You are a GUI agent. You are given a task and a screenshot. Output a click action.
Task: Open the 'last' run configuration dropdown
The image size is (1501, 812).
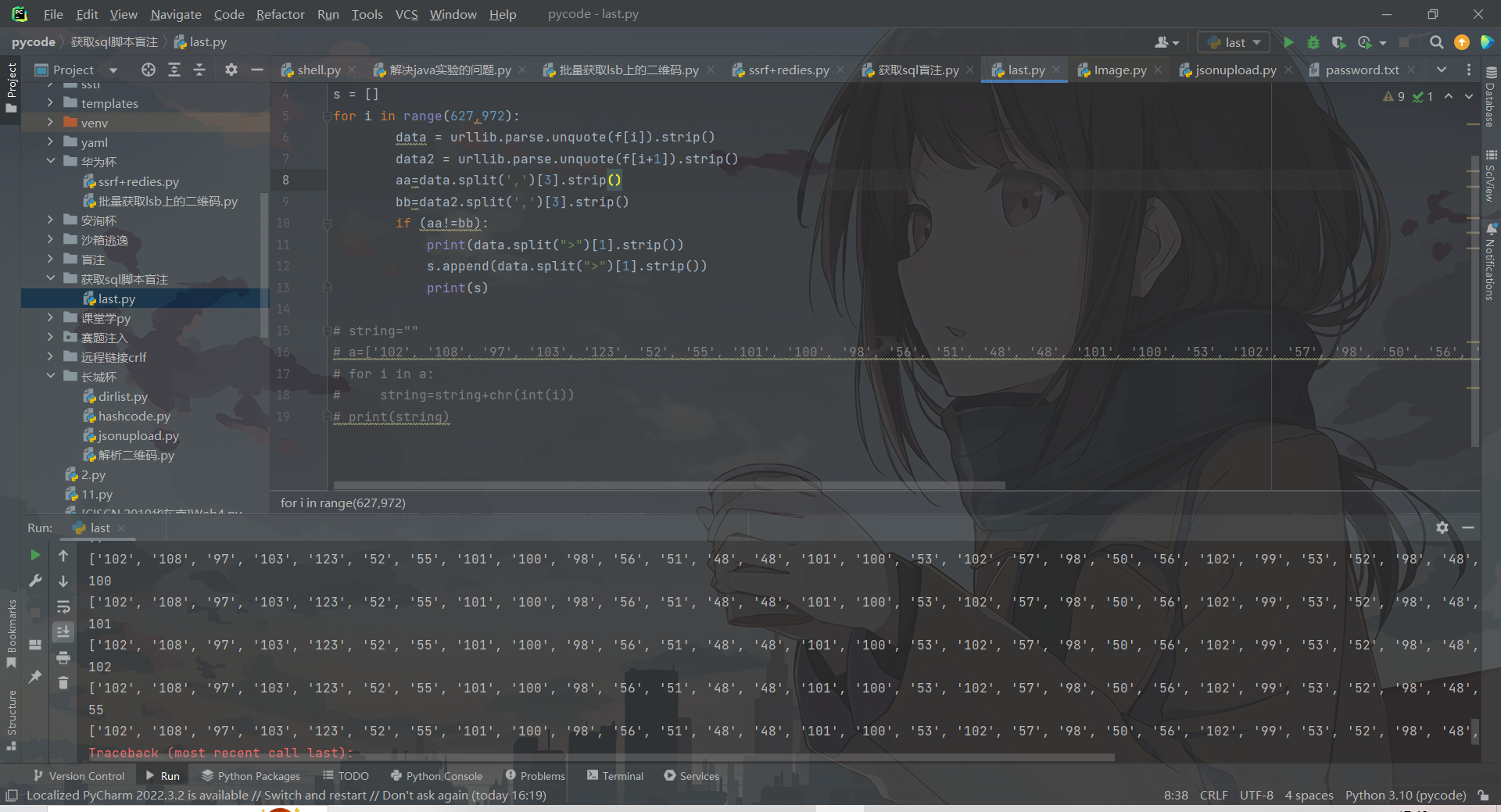coord(1233,42)
